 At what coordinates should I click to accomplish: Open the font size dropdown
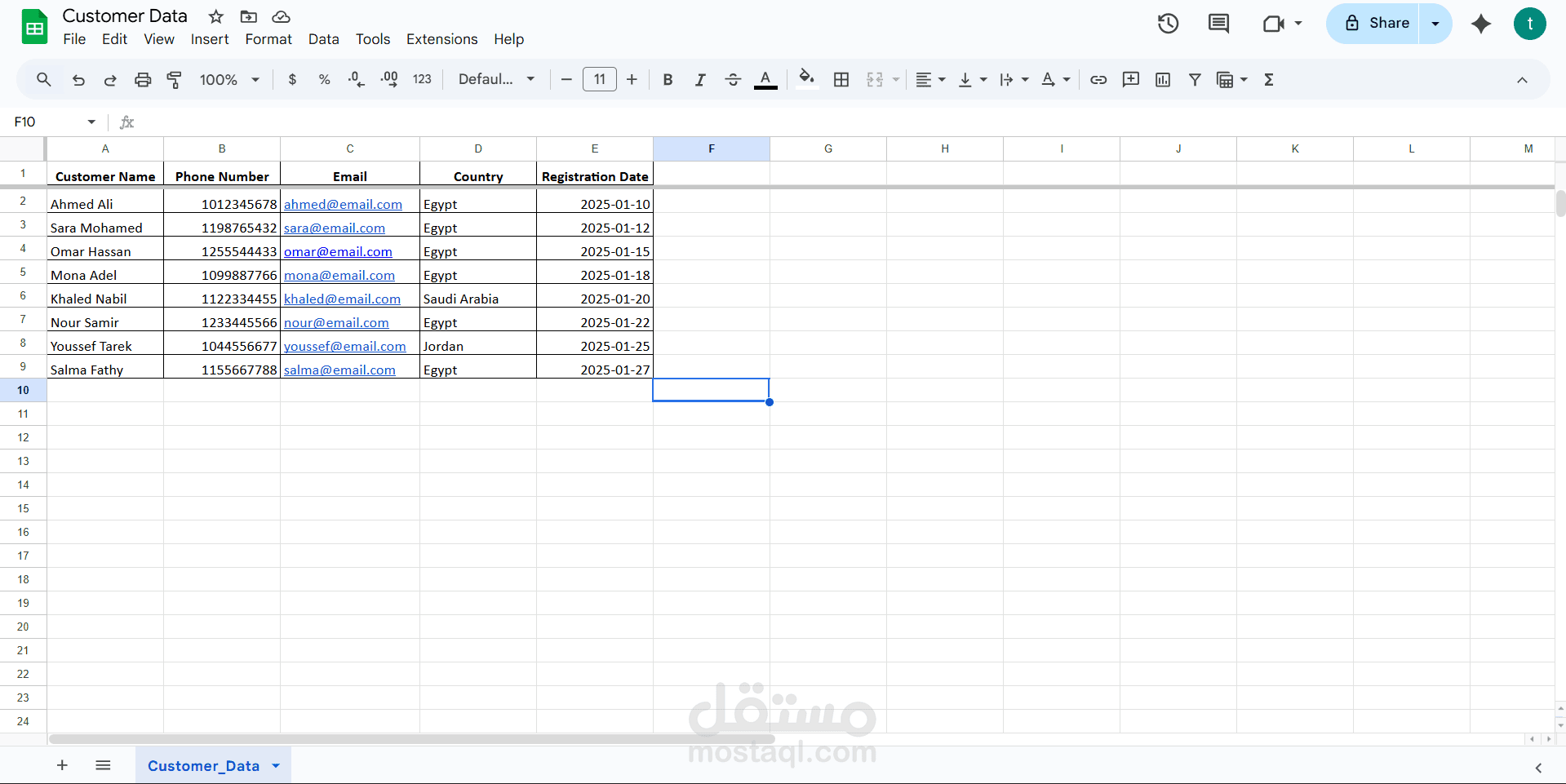click(600, 79)
